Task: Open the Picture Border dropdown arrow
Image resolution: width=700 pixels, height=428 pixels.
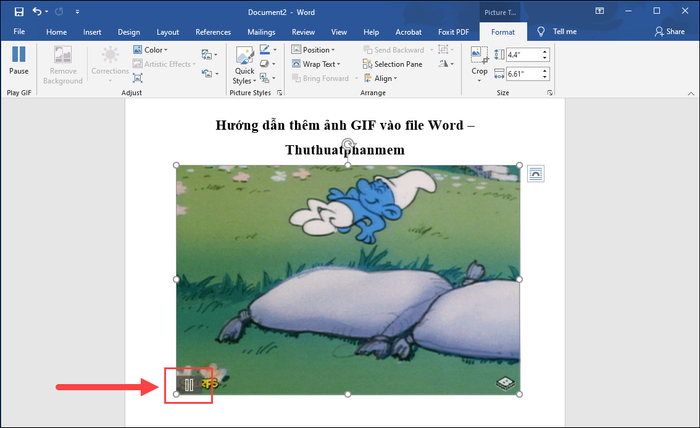Action: (275, 50)
